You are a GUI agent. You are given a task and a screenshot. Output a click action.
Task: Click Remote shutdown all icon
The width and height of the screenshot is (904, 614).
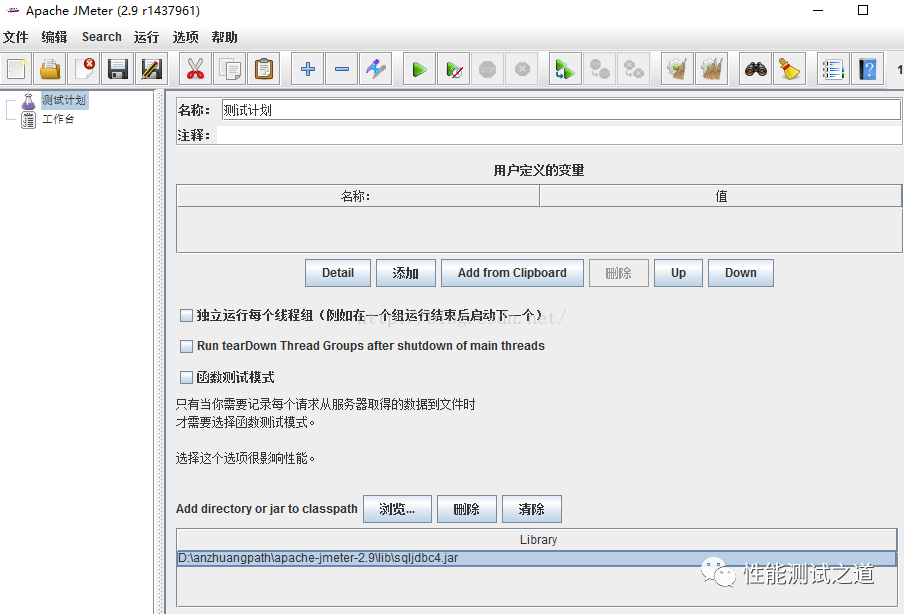(x=633, y=69)
